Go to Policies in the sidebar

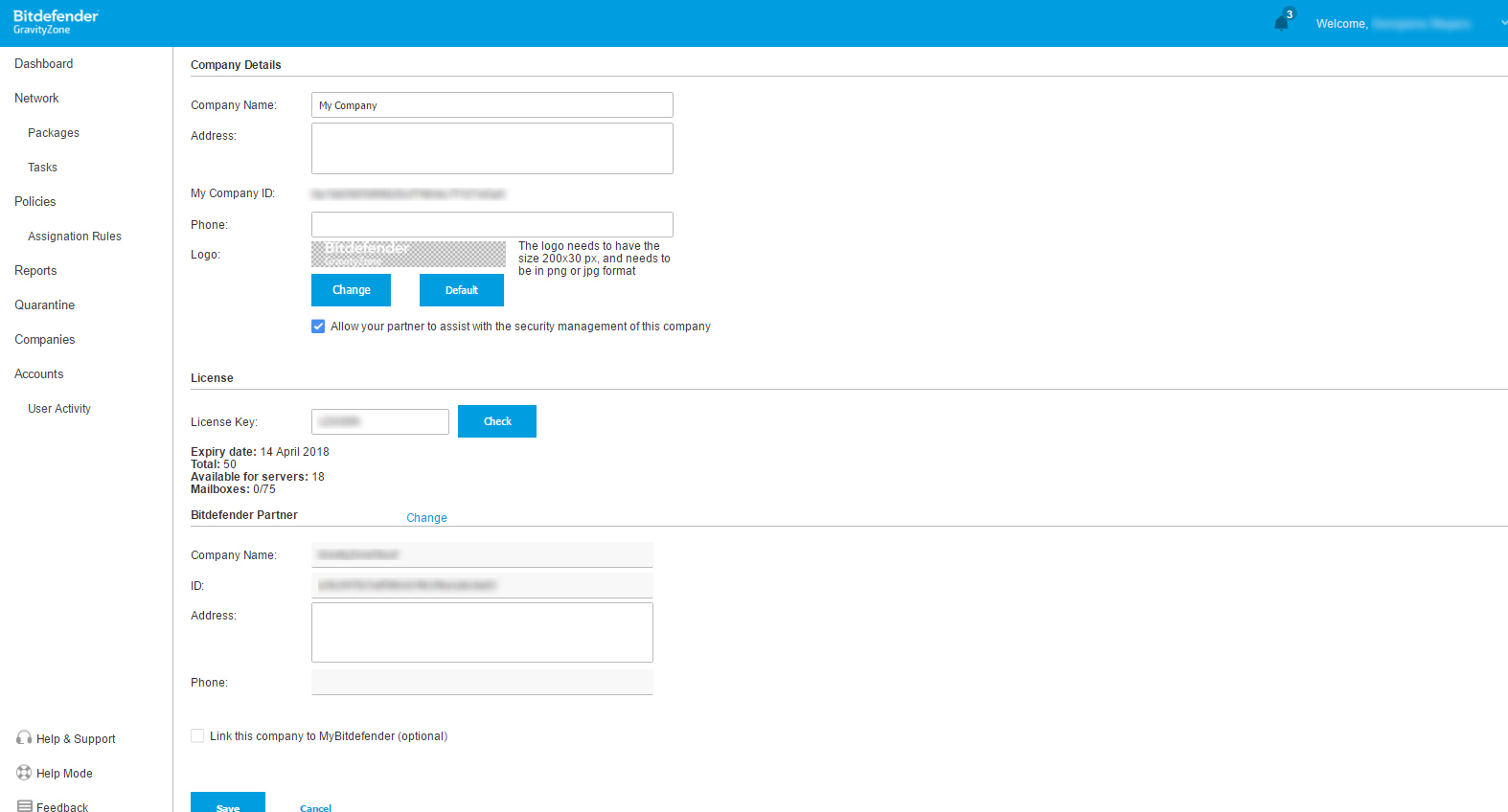pyautogui.click(x=35, y=202)
